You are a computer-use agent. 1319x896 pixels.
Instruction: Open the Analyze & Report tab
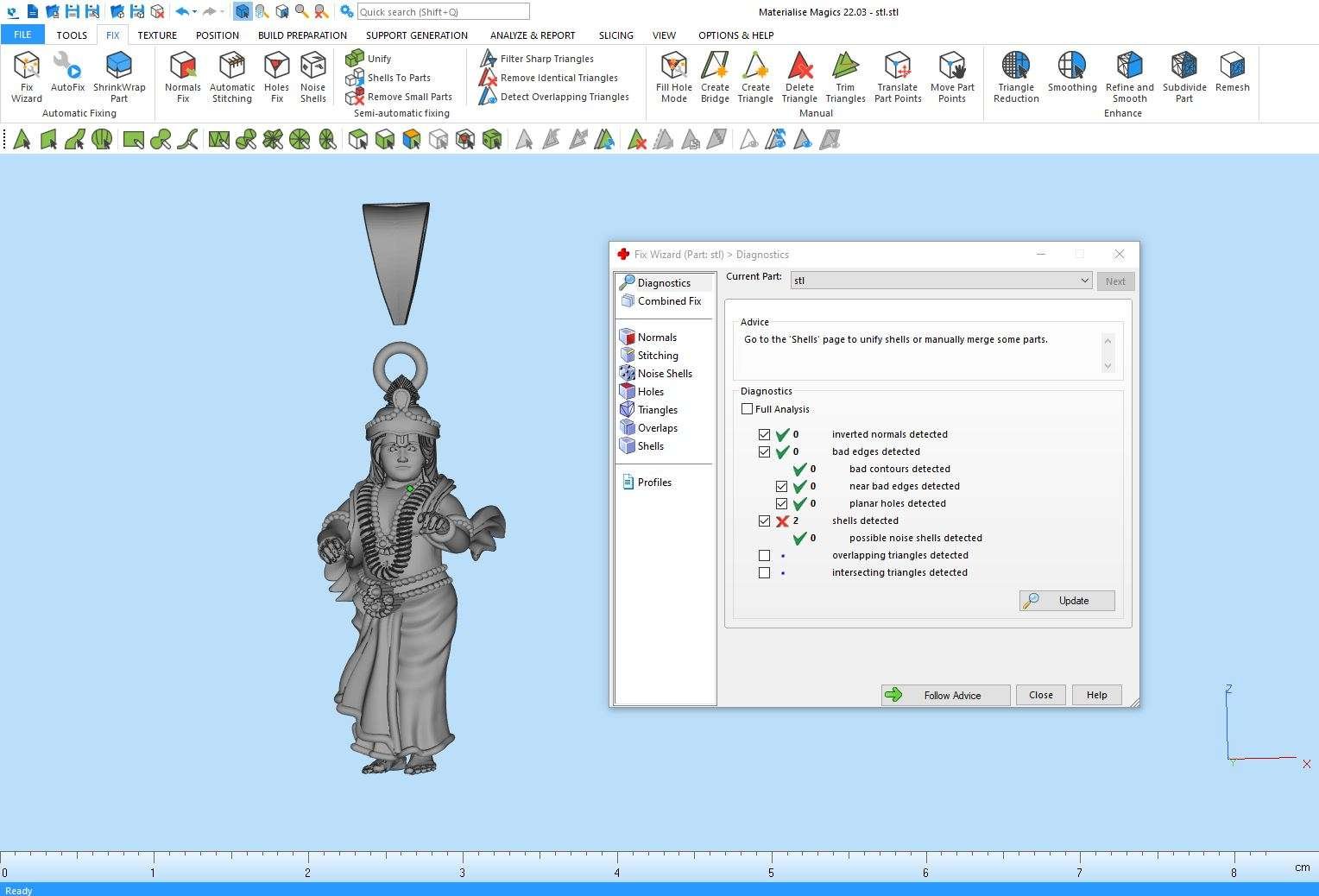click(x=533, y=35)
